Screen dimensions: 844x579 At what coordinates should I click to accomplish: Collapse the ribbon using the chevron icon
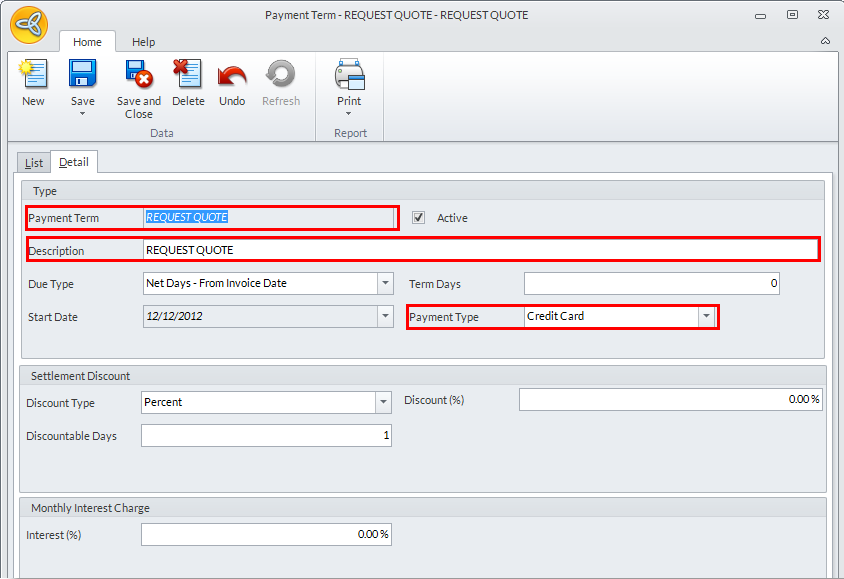click(x=825, y=41)
